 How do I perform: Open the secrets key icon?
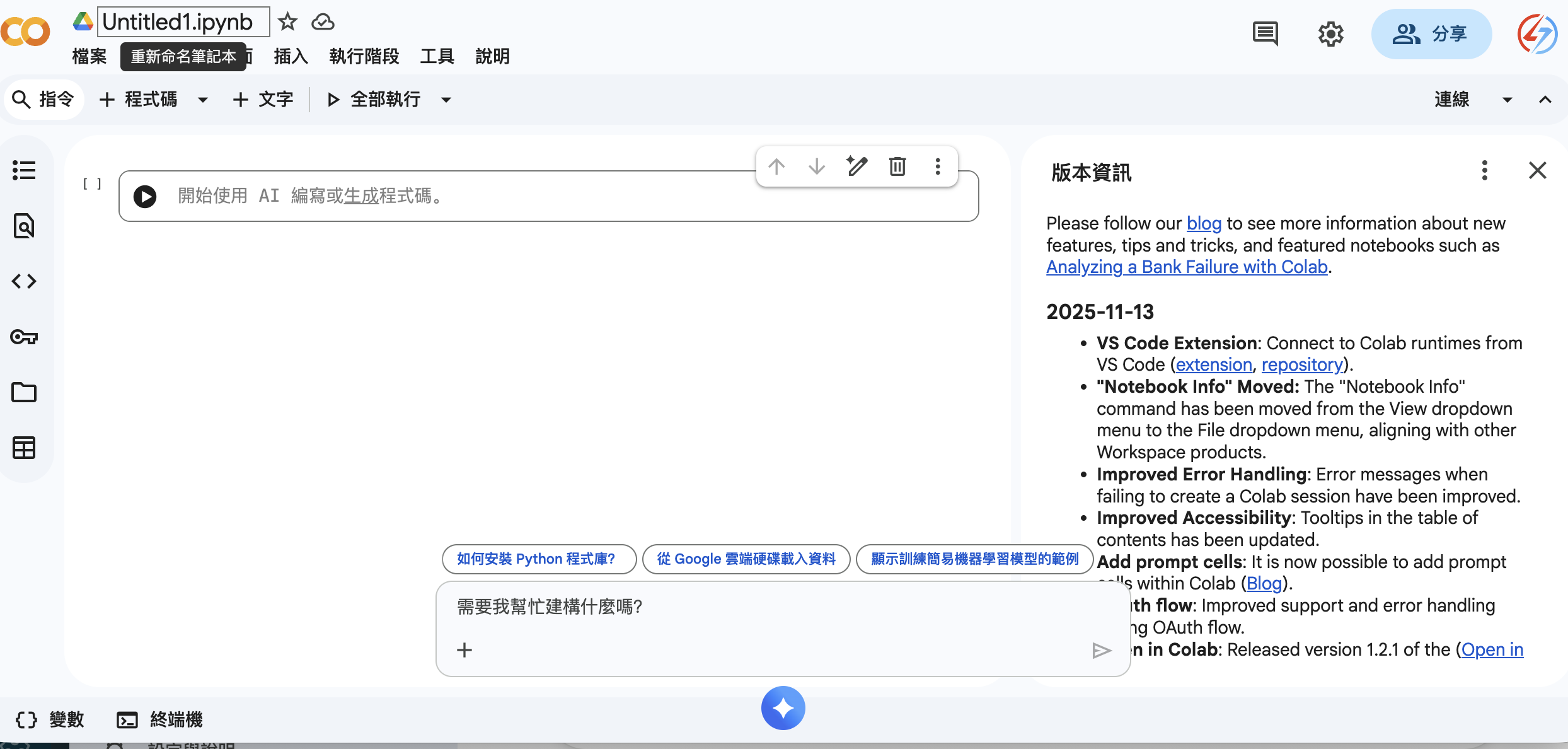point(24,337)
